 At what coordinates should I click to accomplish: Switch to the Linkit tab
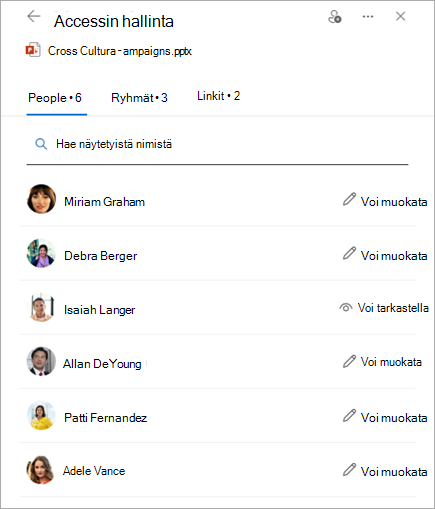pyautogui.click(x=218, y=96)
